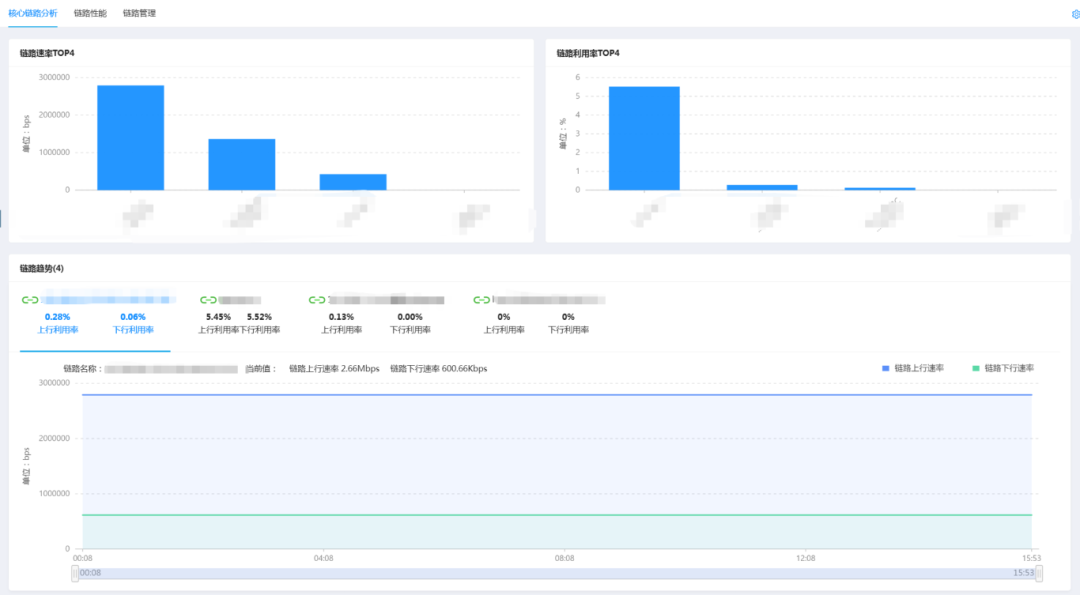
Task: Click right time slider handle at 15:53
Action: coord(1039,573)
